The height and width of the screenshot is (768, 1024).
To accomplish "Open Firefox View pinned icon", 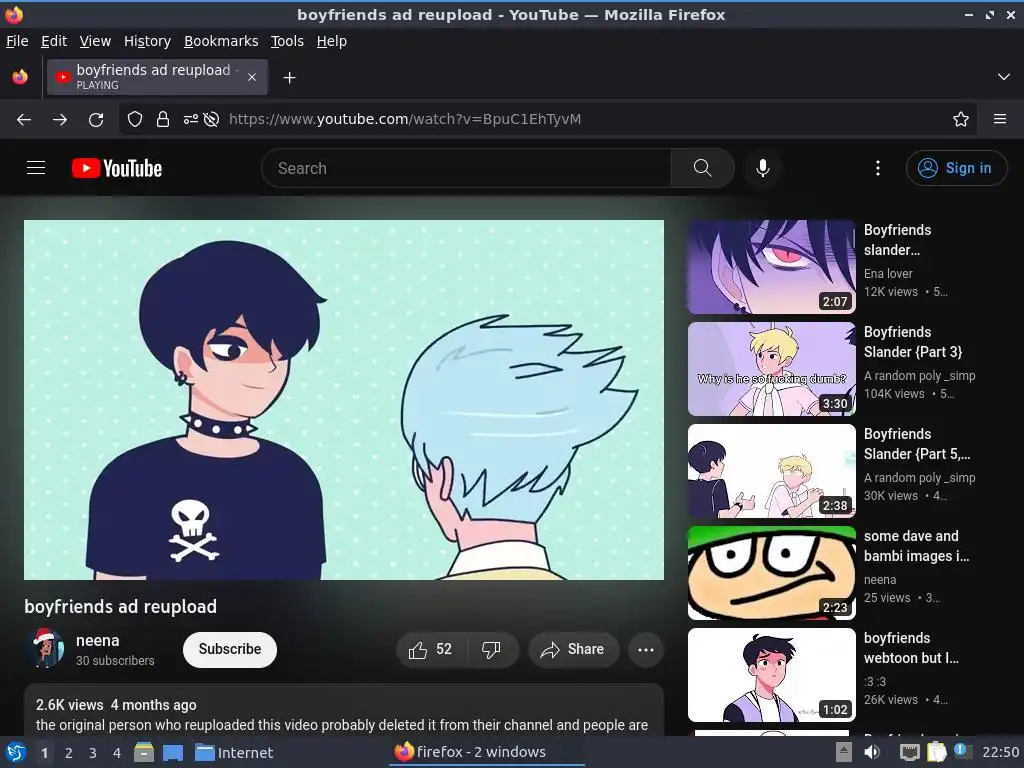I will pos(20,77).
